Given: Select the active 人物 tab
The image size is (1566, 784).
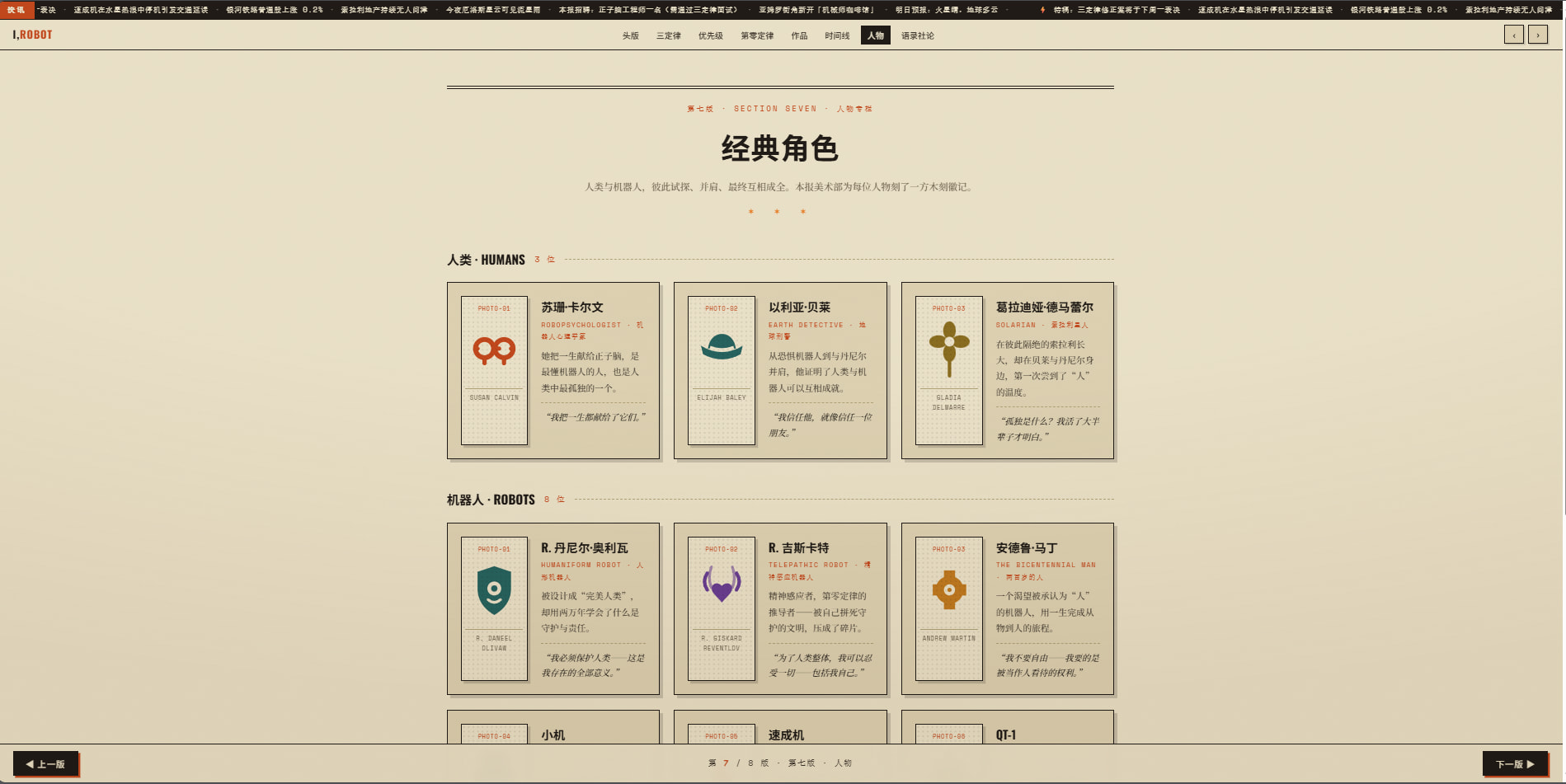Looking at the screenshot, I should (x=876, y=35).
